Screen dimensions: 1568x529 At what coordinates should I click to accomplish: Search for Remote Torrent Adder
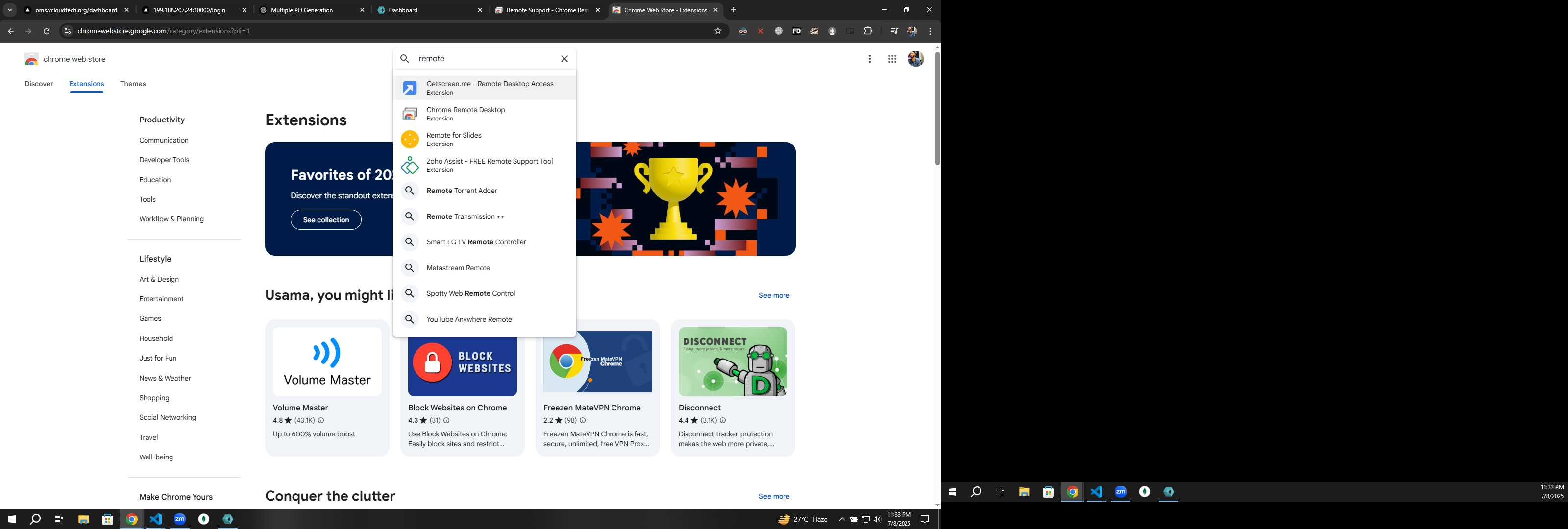(x=485, y=191)
